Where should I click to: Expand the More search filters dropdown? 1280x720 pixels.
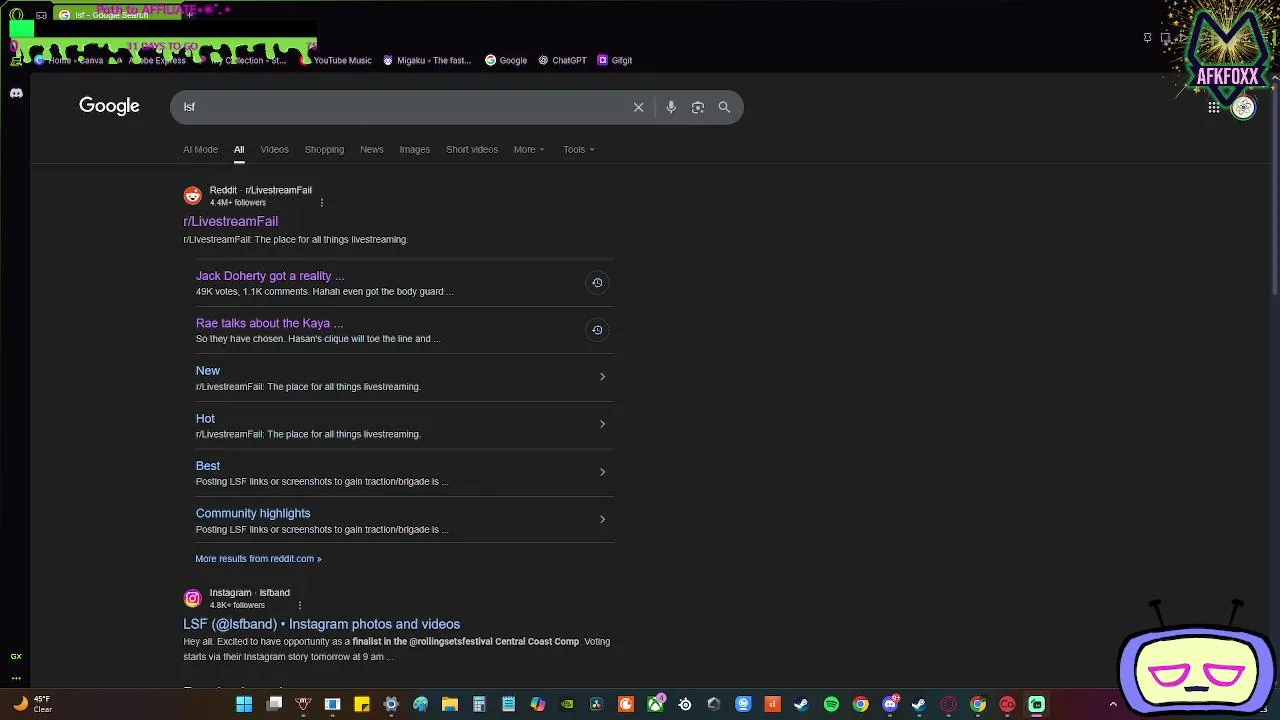coord(529,149)
